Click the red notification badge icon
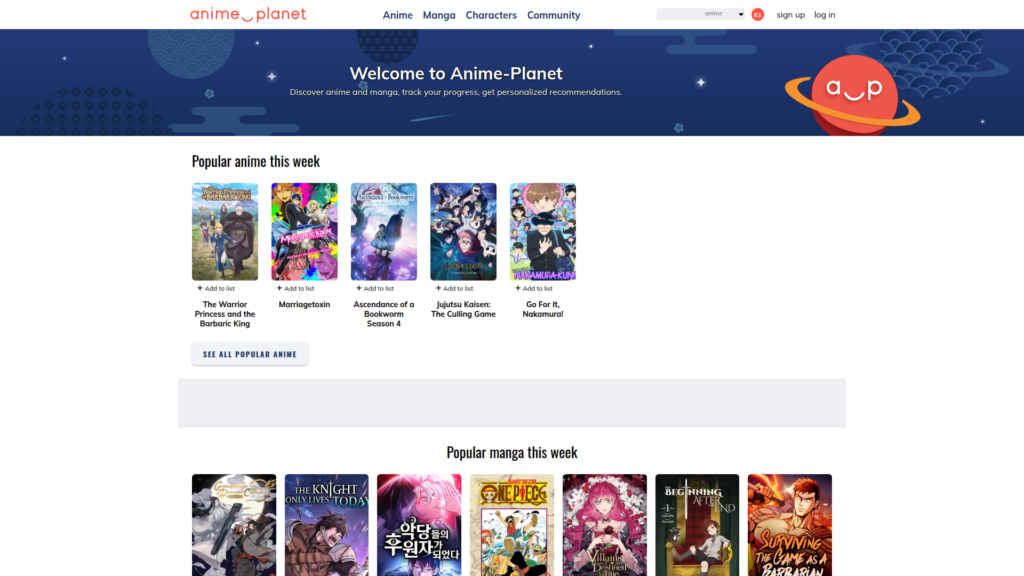This screenshot has width=1024, height=576. pos(757,15)
